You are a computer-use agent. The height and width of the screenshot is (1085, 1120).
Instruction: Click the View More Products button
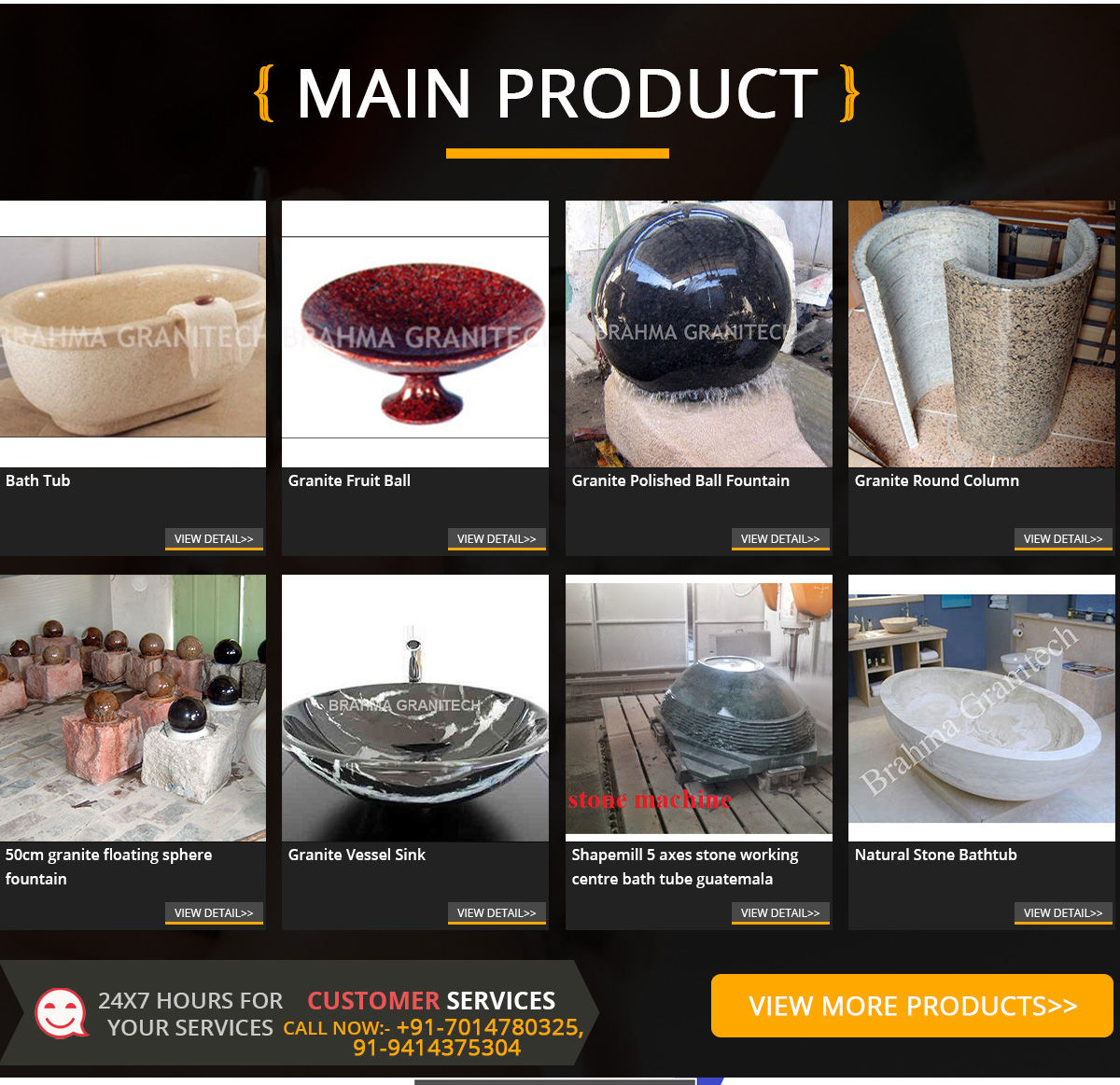pyautogui.click(x=913, y=1006)
